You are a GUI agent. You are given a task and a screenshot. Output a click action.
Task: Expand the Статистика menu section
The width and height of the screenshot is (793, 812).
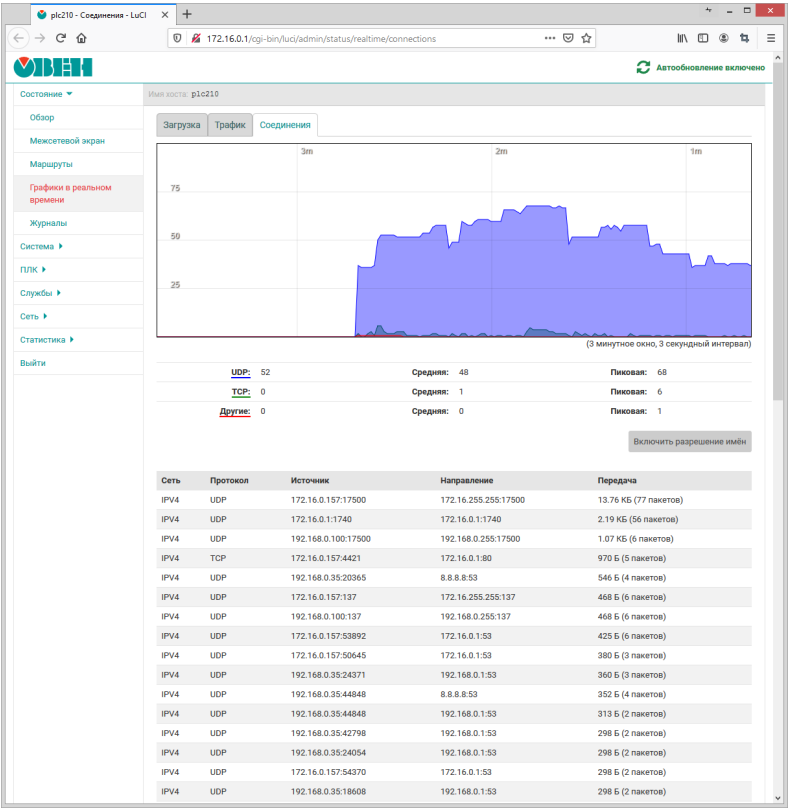tap(47, 340)
